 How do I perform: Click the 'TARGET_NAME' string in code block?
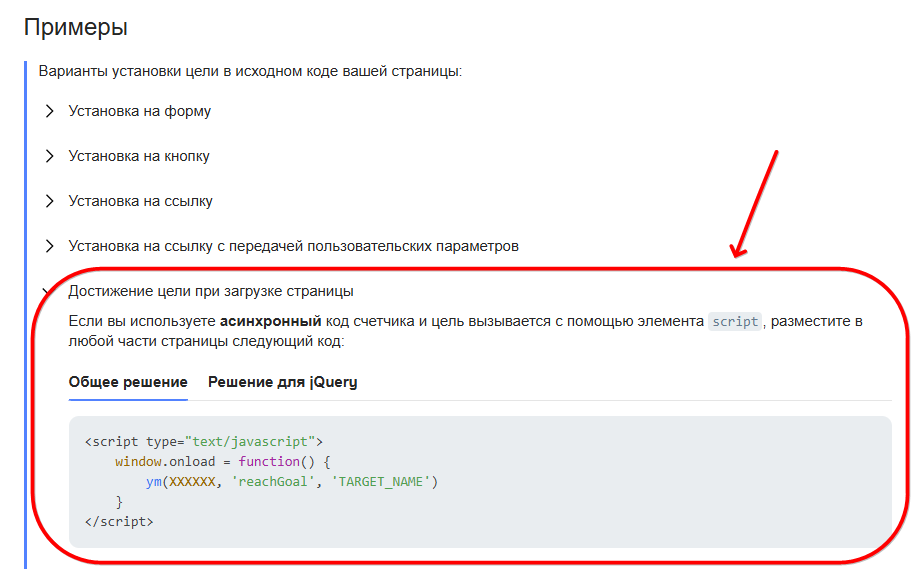tap(385, 482)
